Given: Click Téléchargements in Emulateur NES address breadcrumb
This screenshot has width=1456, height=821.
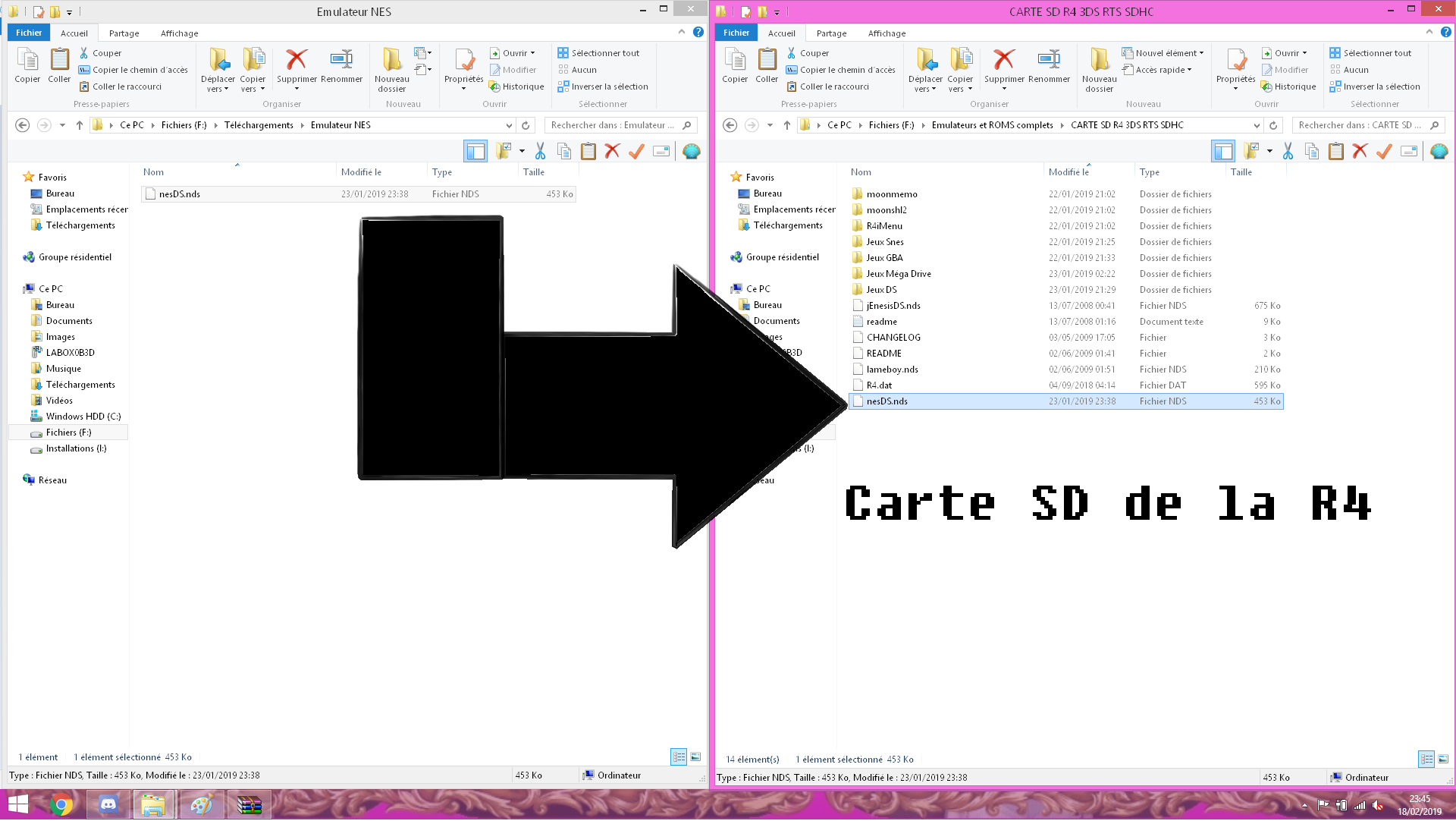Looking at the screenshot, I should coord(259,125).
